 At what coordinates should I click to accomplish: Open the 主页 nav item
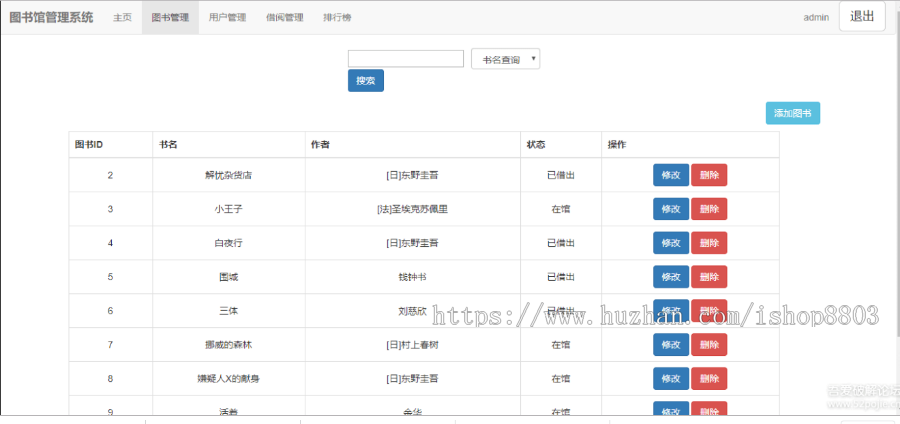(x=122, y=17)
